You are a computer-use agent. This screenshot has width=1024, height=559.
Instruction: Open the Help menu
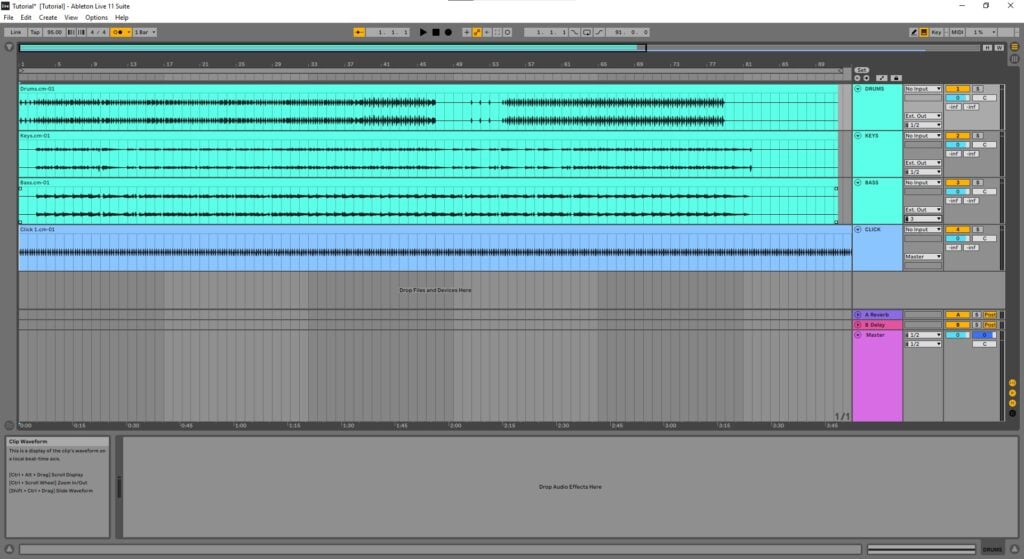pos(121,18)
